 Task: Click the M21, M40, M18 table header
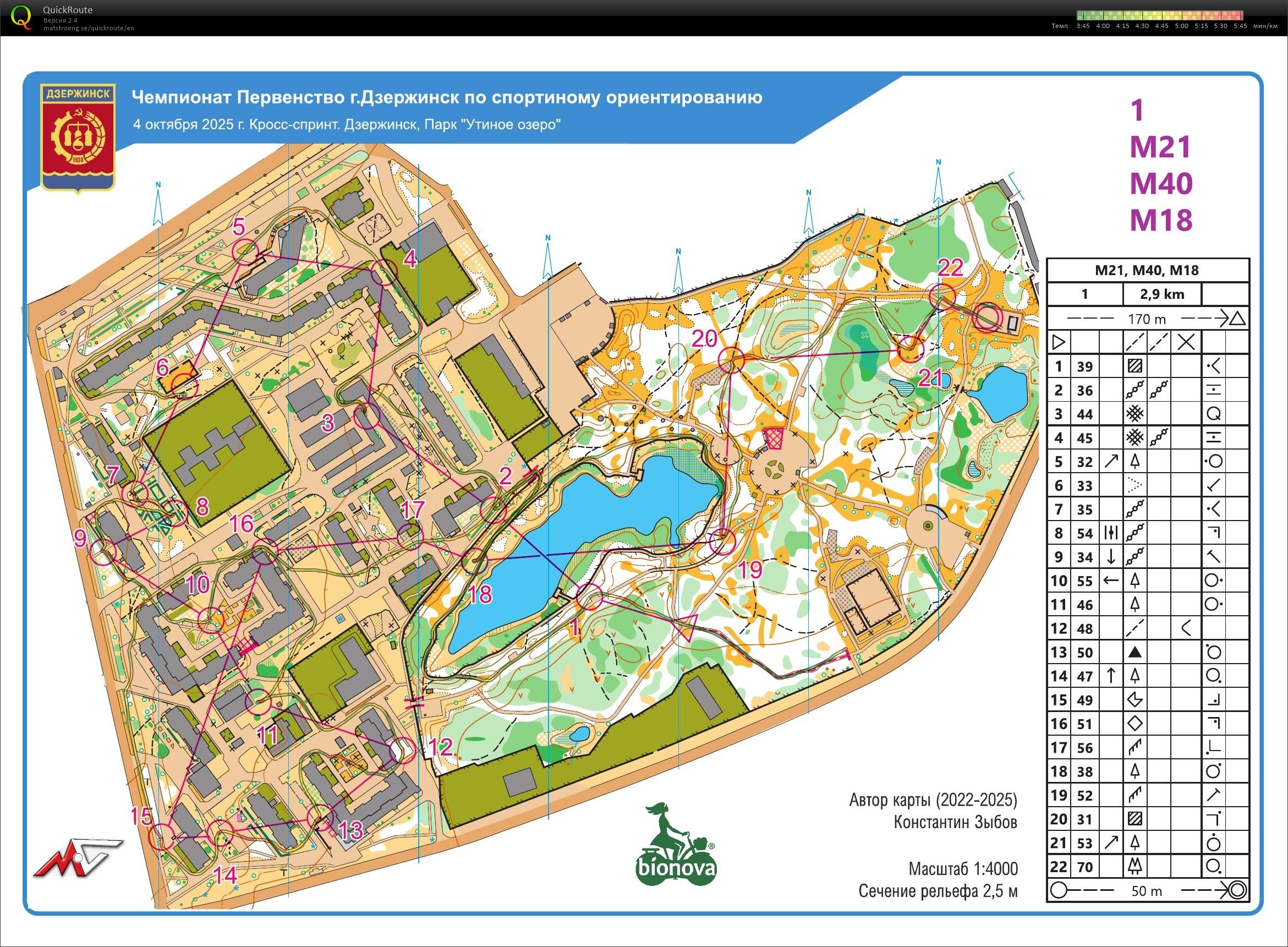[x=1147, y=271]
